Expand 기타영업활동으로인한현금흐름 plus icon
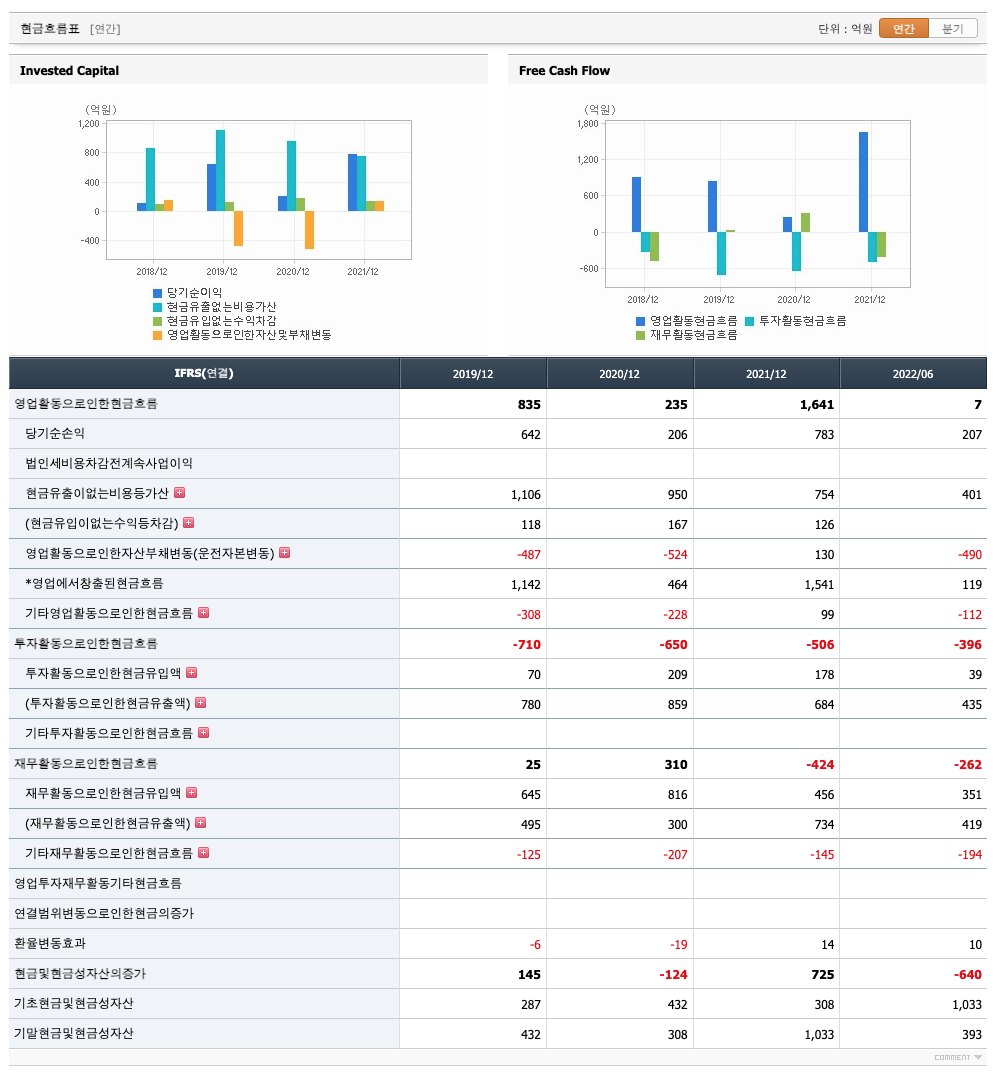 [203, 612]
